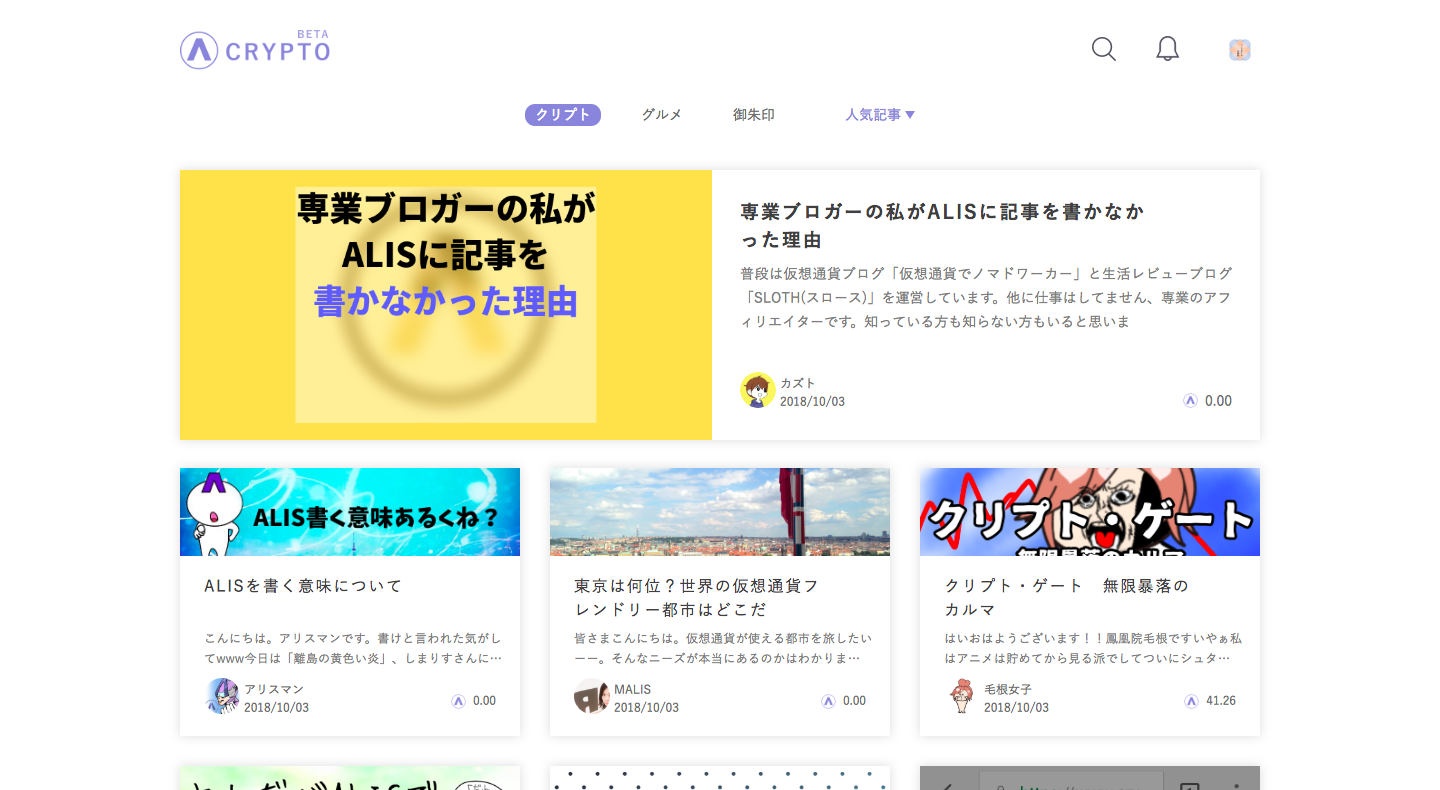The height and width of the screenshot is (790, 1440).
Task: Open article titled ALISを書く意味について
Action: [x=303, y=586]
